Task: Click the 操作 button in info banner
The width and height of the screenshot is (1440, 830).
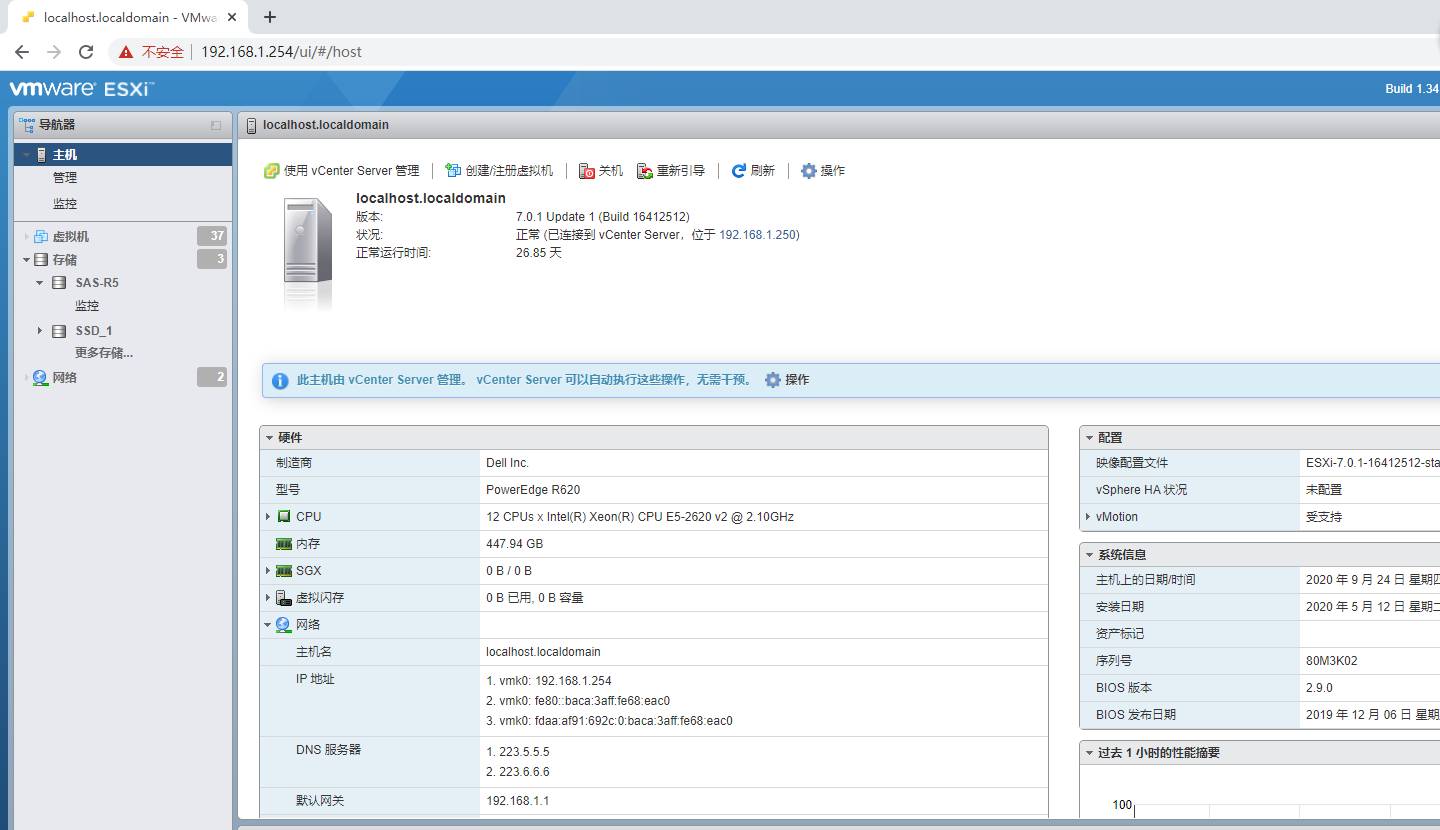Action: [787, 380]
